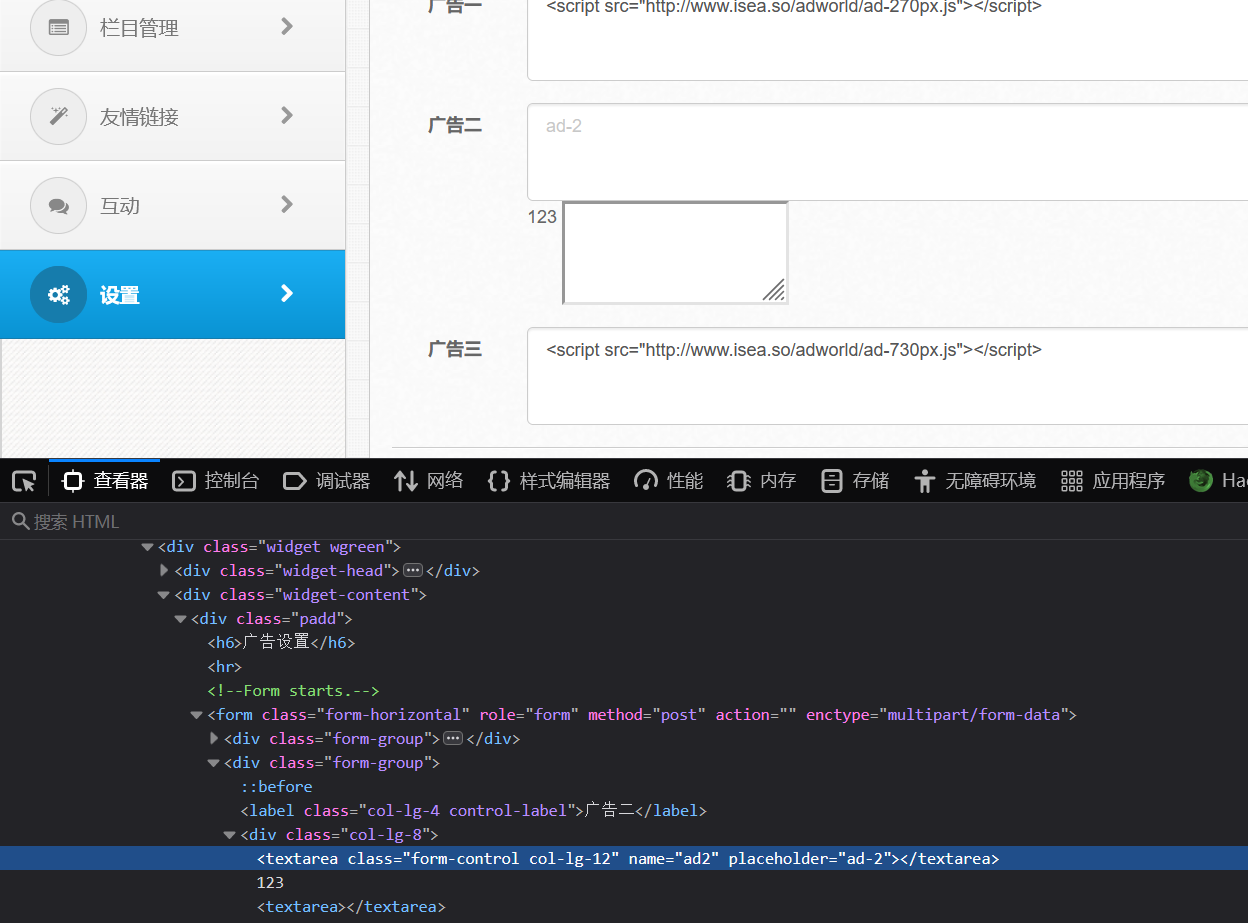Open the 存储 tab

pyautogui.click(x=855, y=481)
